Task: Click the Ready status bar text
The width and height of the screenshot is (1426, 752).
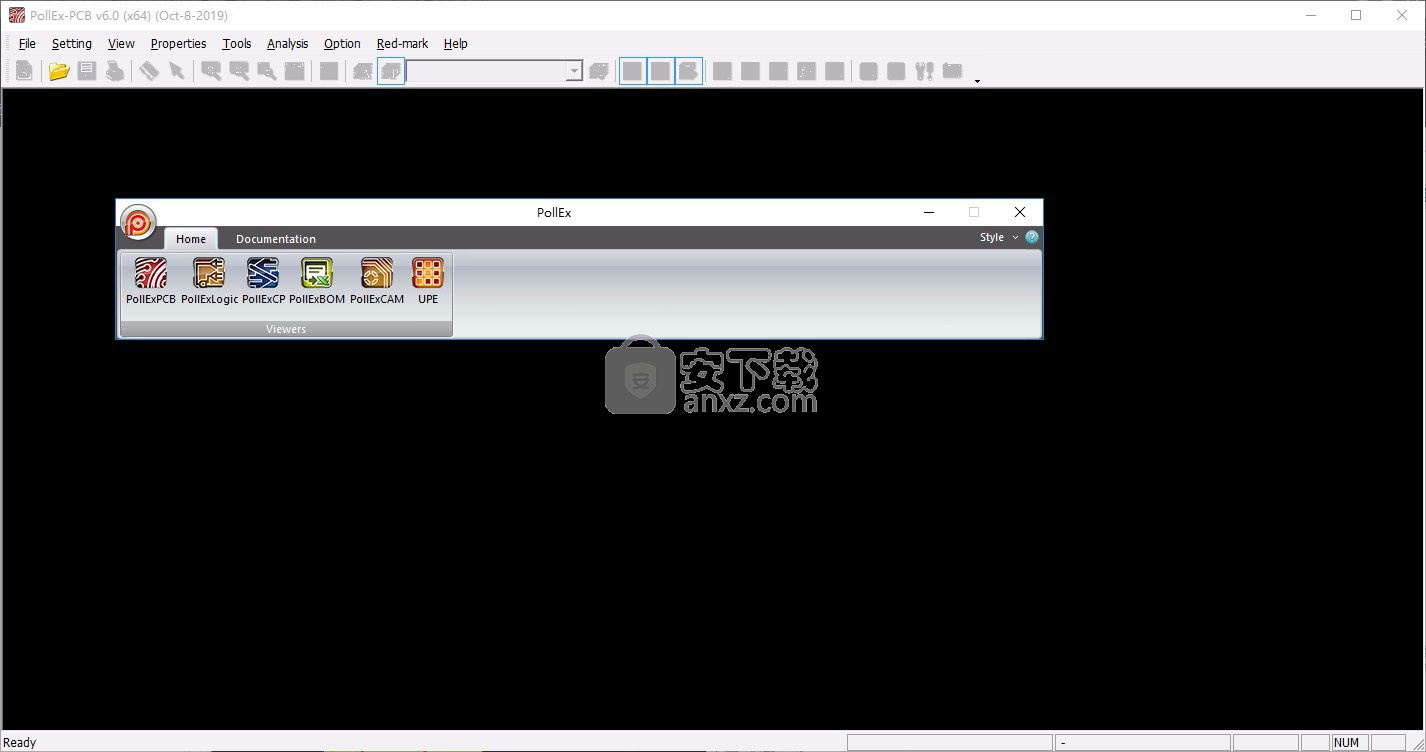Action: tap(20, 742)
